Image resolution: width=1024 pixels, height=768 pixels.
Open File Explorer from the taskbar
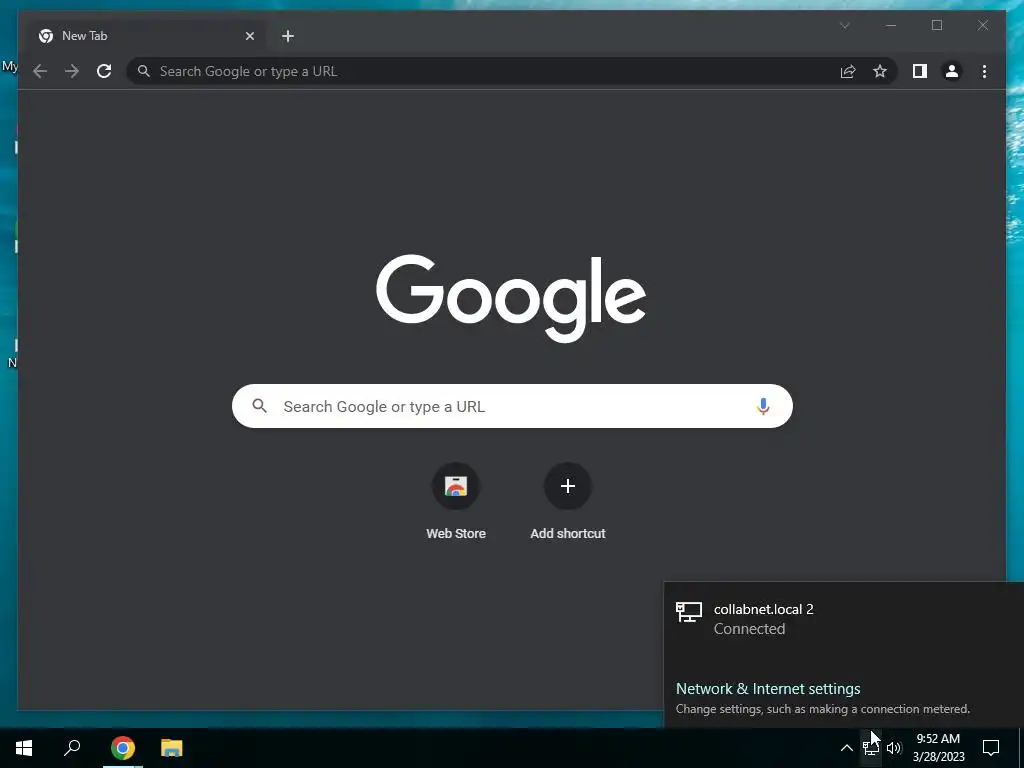tap(172, 748)
